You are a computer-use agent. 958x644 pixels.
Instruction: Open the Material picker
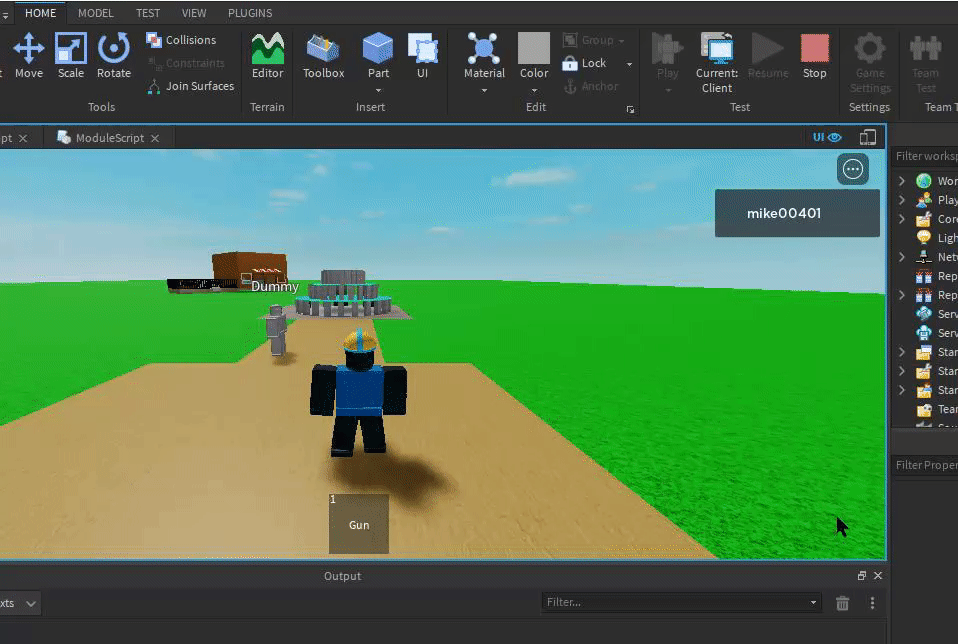484,56
